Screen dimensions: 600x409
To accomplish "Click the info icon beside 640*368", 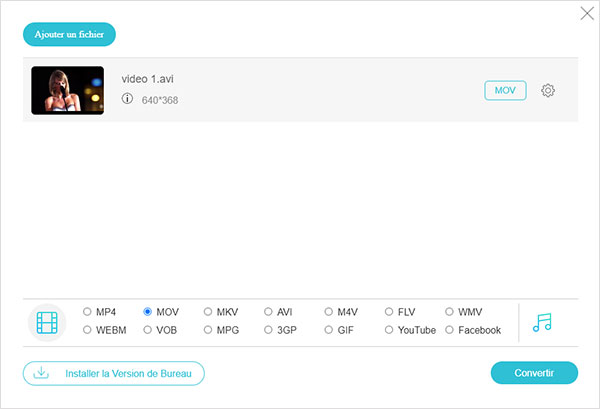I will click(x=127, y=99).
